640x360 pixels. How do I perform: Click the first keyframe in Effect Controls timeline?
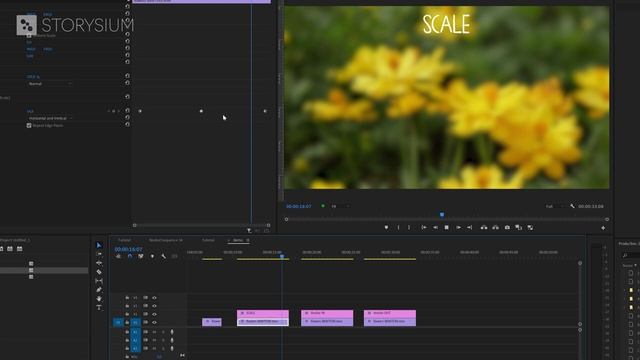click(140, 111)
